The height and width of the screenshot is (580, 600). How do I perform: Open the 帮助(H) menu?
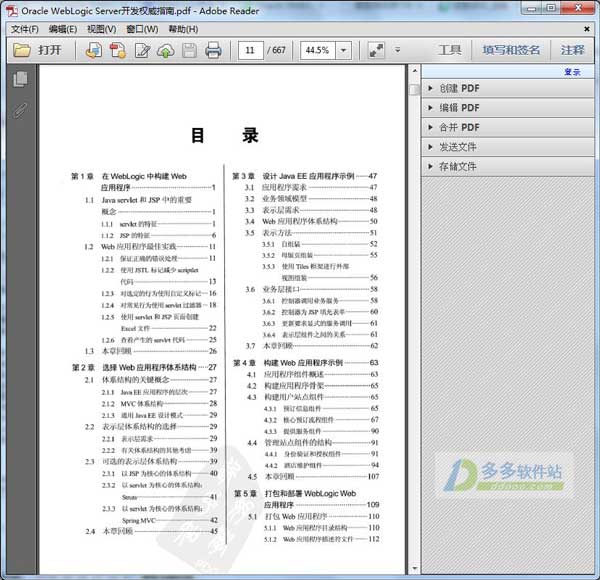[x=183, y=29]
